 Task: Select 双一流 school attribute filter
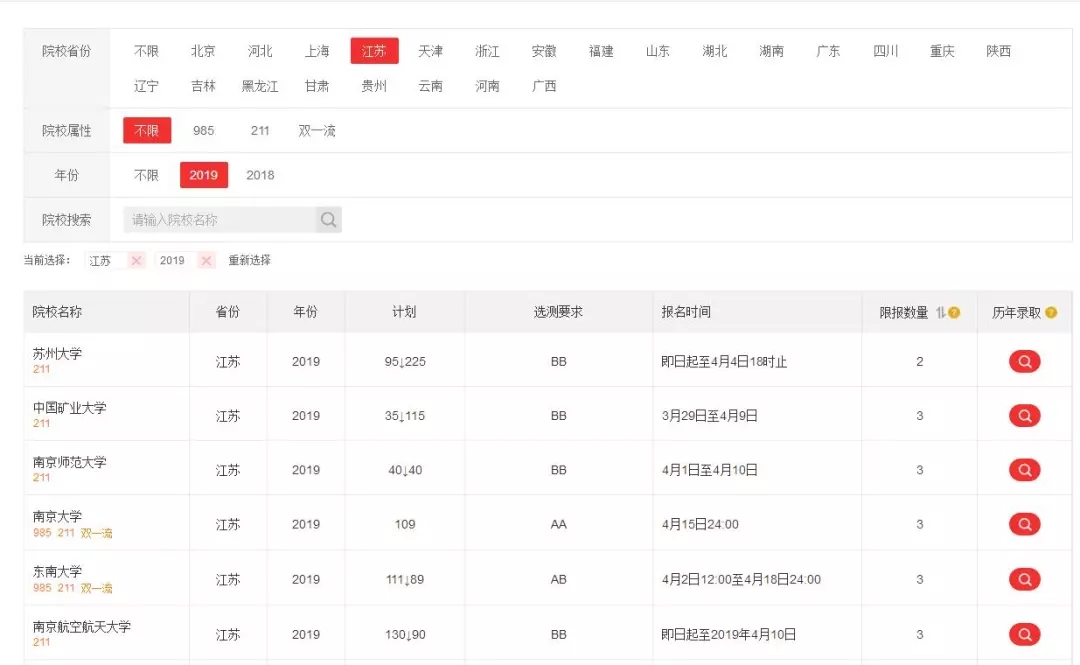click(317, 131)
